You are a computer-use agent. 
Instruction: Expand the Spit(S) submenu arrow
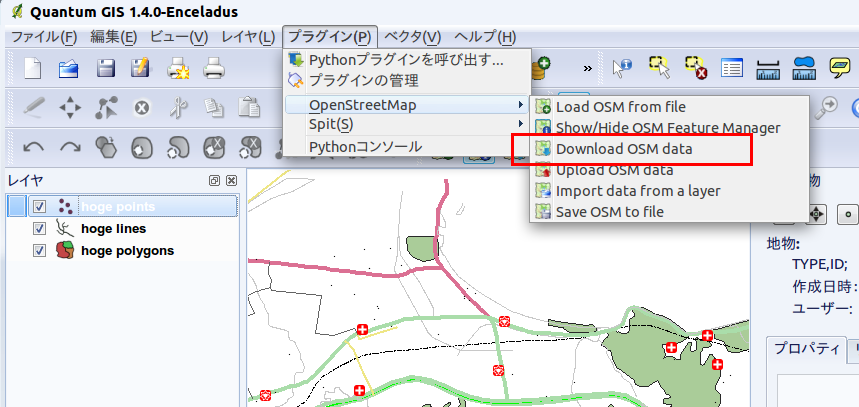pyautogui.click(x=519, y=124)
